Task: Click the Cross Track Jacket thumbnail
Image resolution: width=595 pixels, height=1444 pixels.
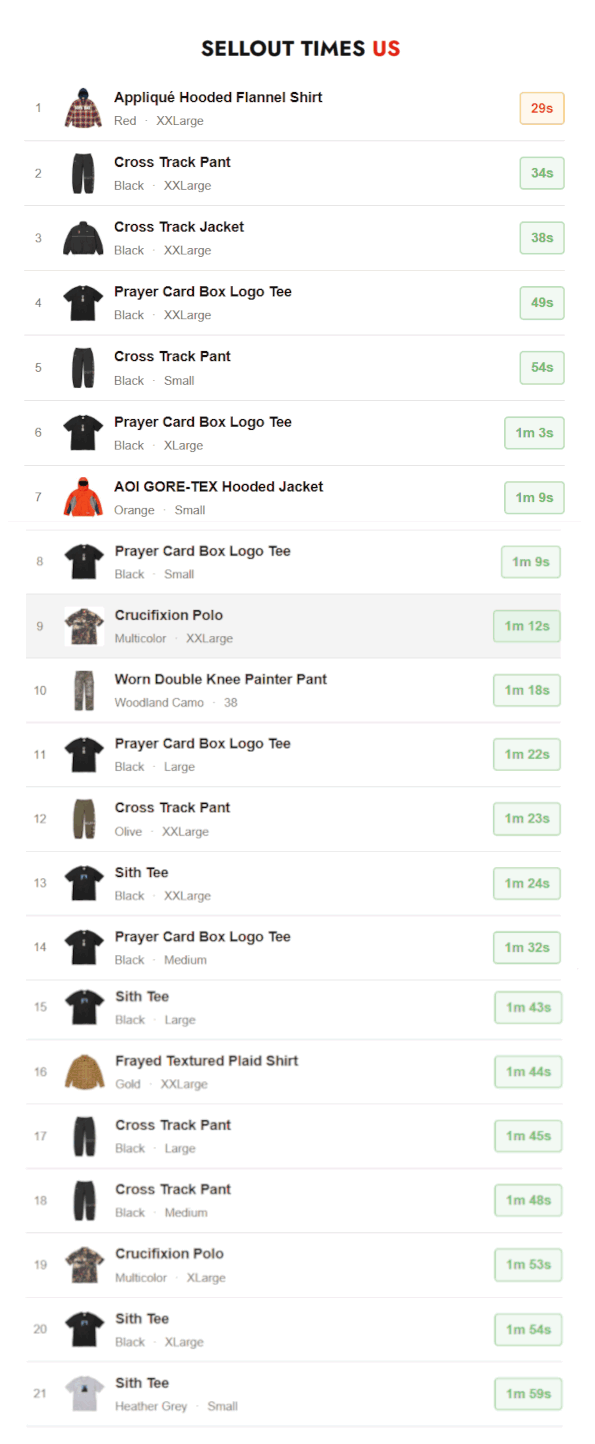Action: point(83,238)
